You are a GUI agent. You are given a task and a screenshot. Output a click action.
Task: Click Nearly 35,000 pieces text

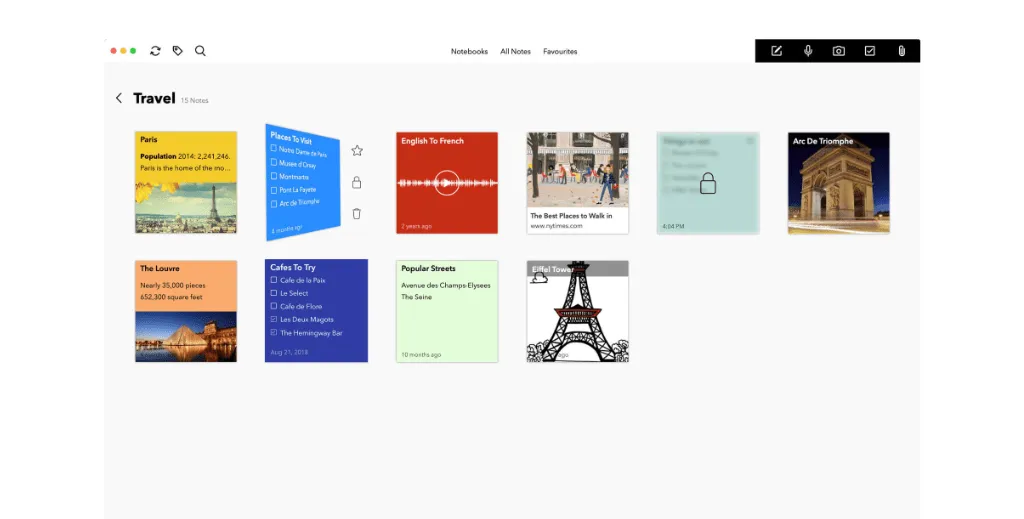pyautogui.click(x=172, y=285)
